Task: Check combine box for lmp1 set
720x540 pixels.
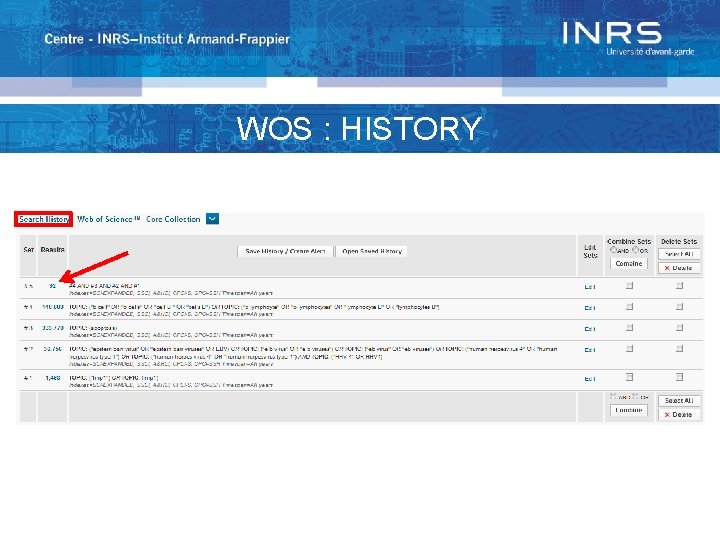Action: [x=630, y=377]
